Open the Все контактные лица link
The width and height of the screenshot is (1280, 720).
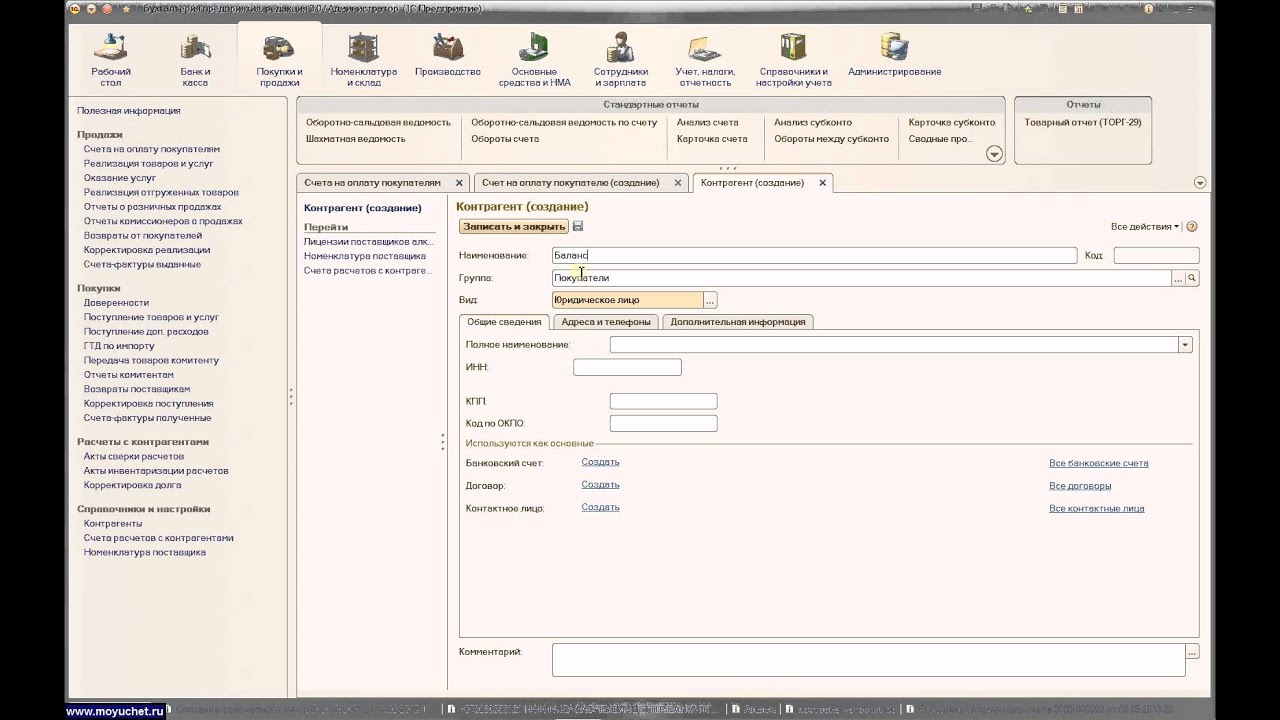[x=1096, y=508]
